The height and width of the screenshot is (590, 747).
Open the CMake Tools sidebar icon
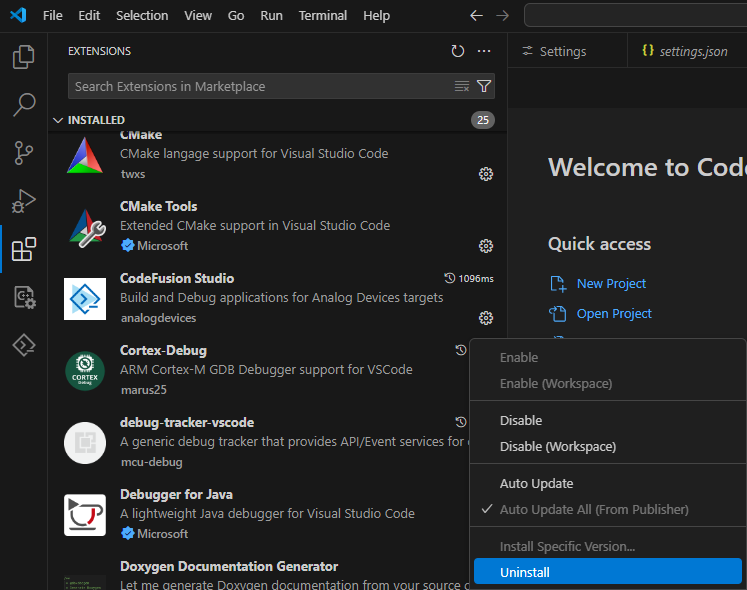(x=23, y=297)
